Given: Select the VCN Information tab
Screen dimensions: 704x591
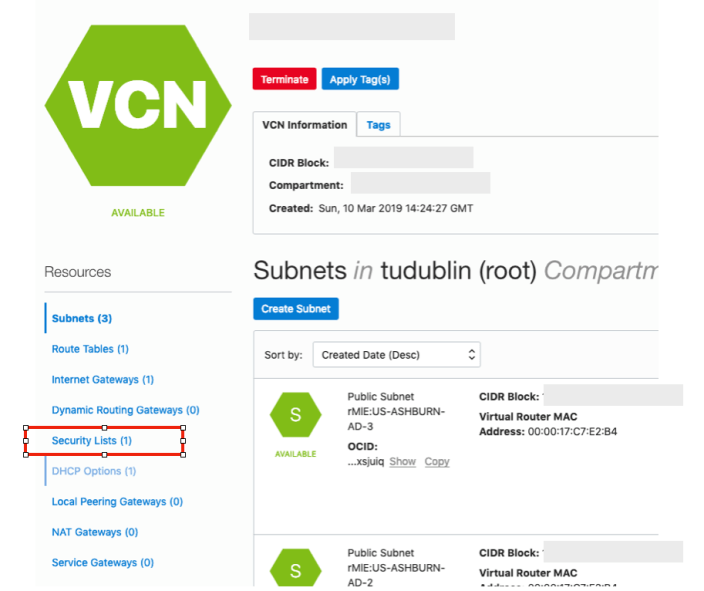Looking at the screenshot, I should [304, 125].
